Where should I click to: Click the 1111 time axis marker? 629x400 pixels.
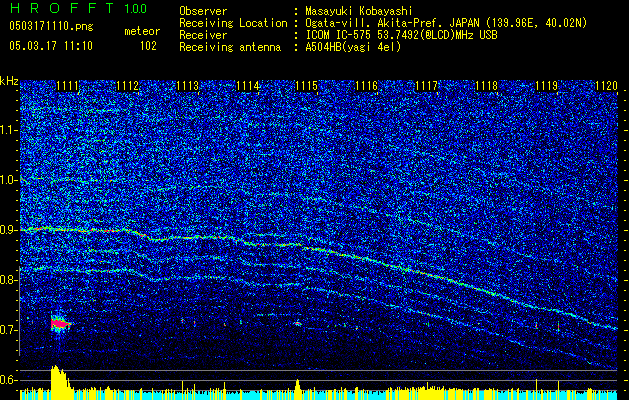click(x=67, y=85)
